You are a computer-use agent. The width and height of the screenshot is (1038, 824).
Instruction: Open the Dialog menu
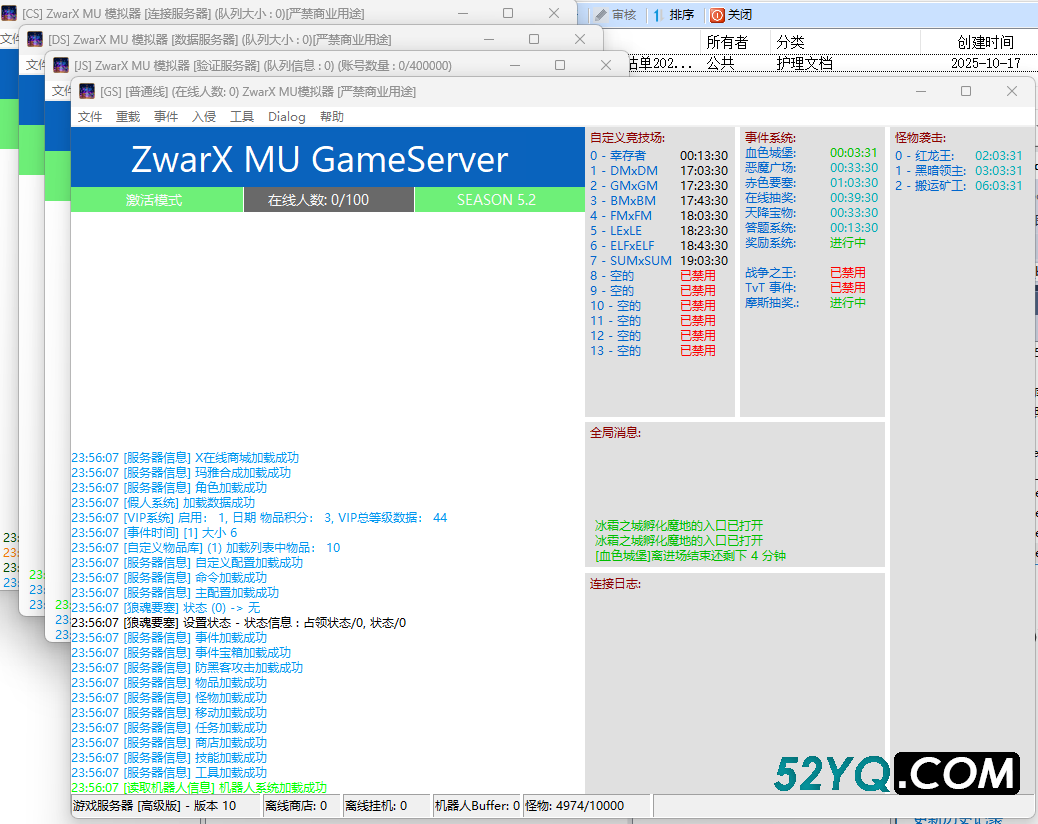(287, 117)
